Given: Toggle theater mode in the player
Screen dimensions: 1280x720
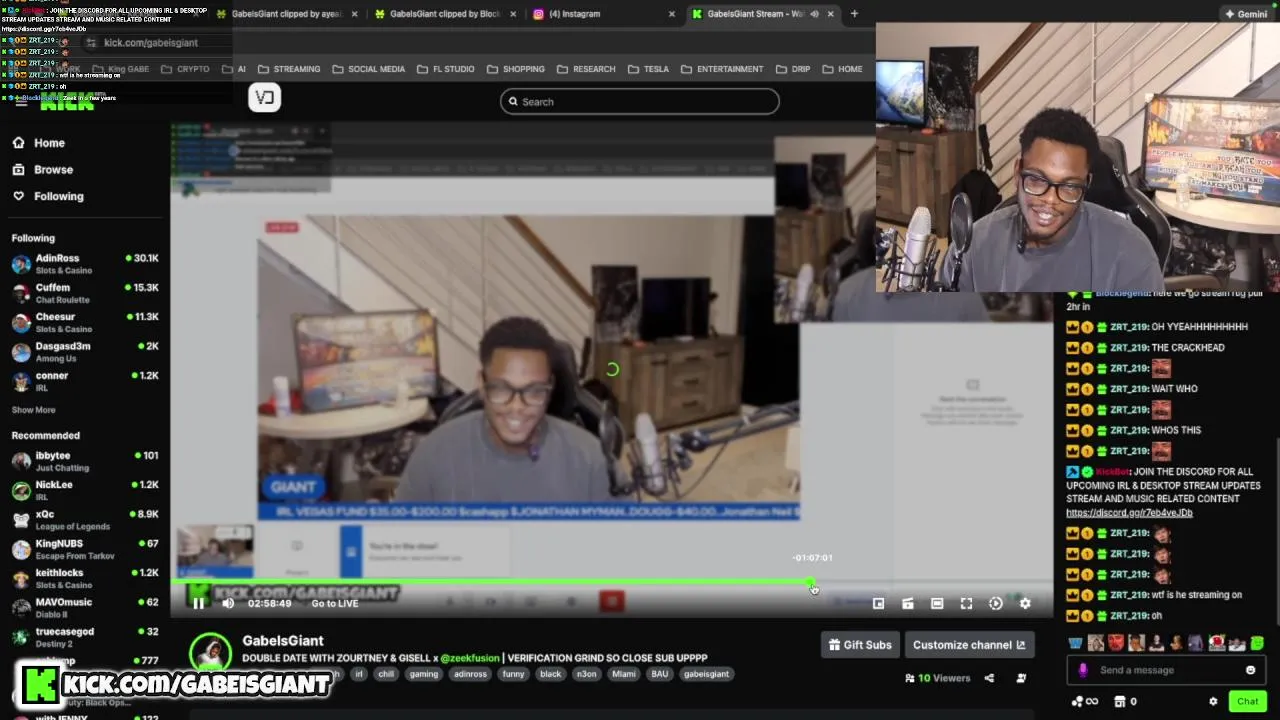Looking at the screenshot, I should pyautogui.click(x=937, y=603).
